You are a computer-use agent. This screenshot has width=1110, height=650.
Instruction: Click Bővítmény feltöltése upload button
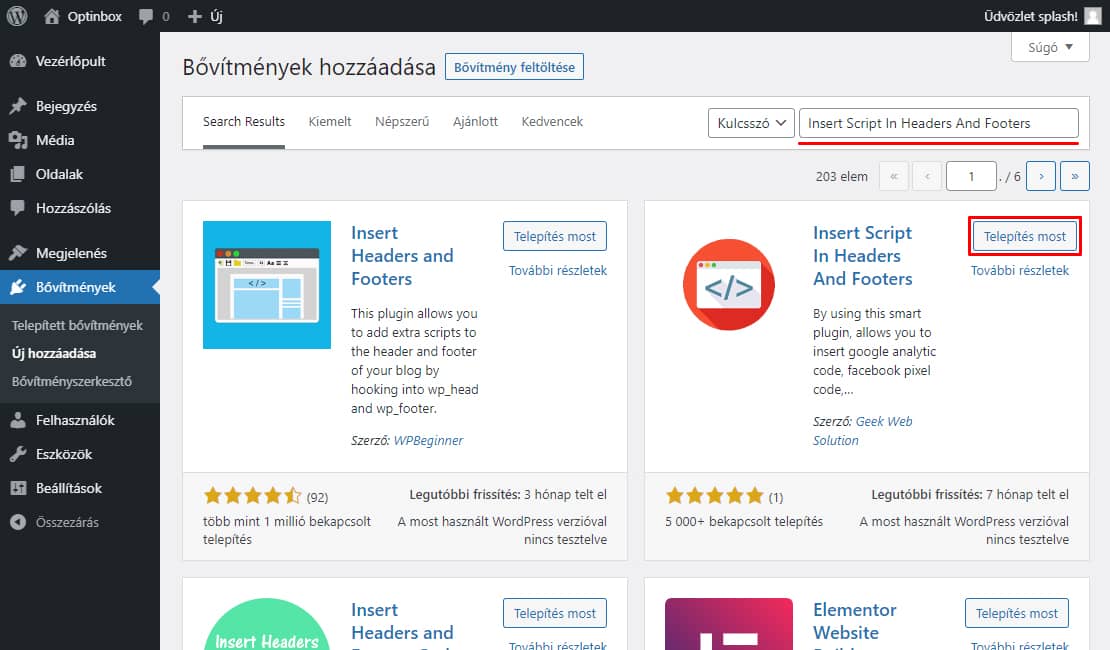pos(514,68)
